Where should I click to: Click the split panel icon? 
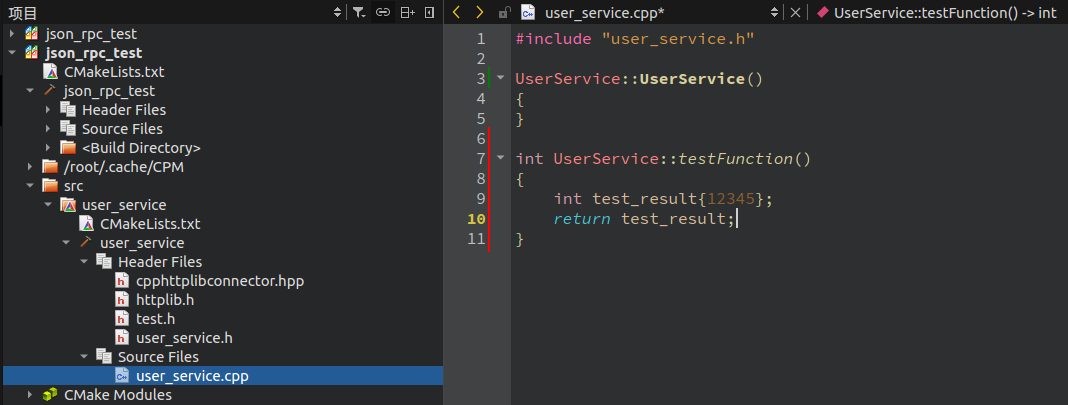tap(407, 12)
